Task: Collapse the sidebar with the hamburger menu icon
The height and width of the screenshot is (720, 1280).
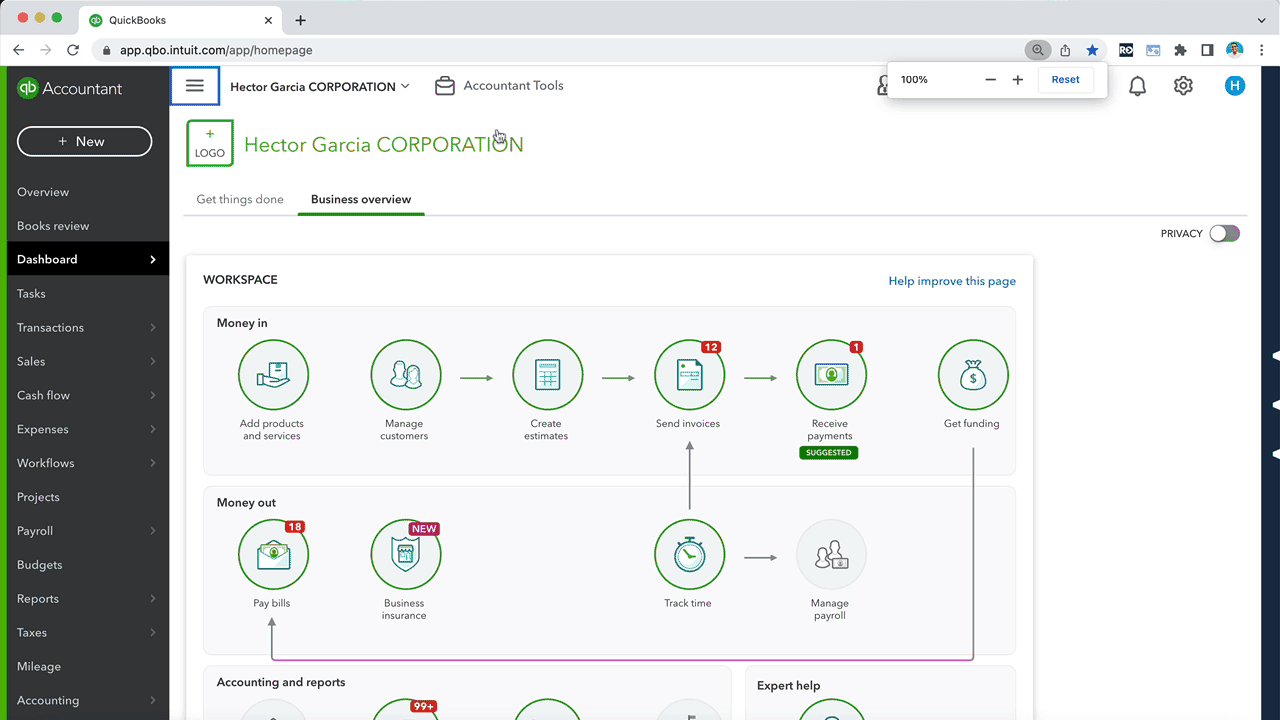Action: [x=195, y=86]
